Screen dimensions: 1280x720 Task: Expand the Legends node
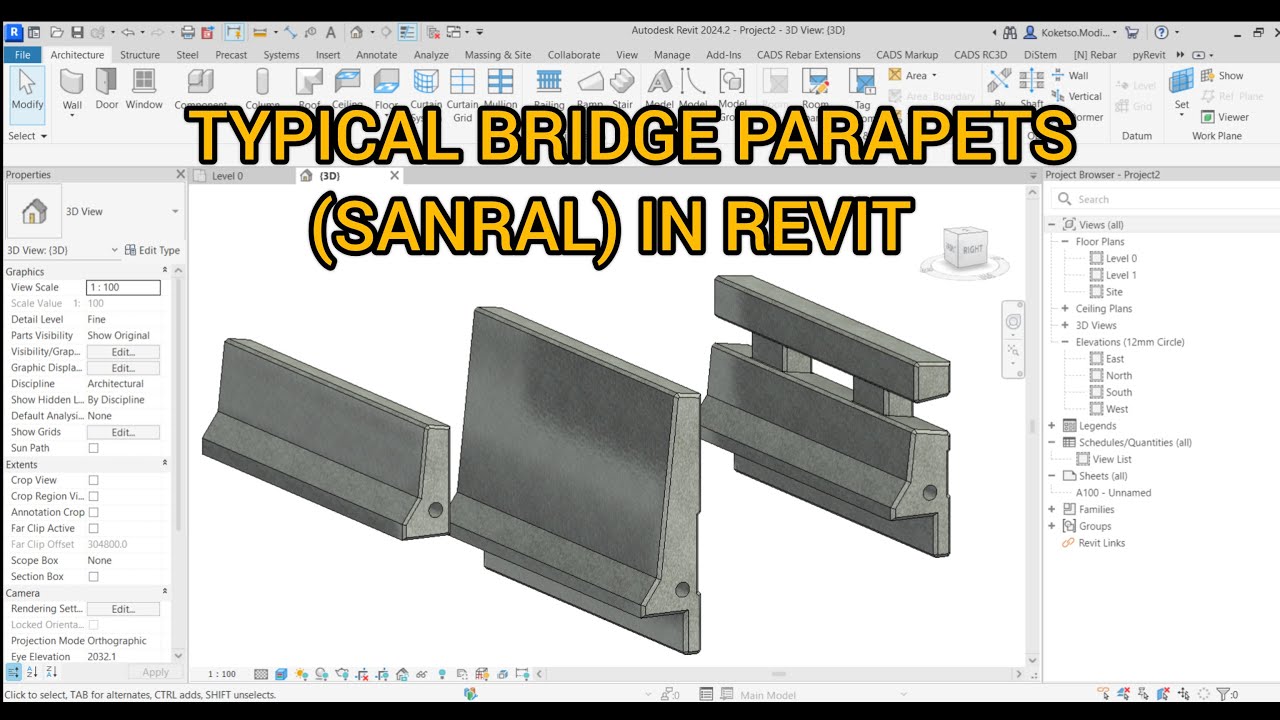pyautogui.click(x=1052, y=425)
